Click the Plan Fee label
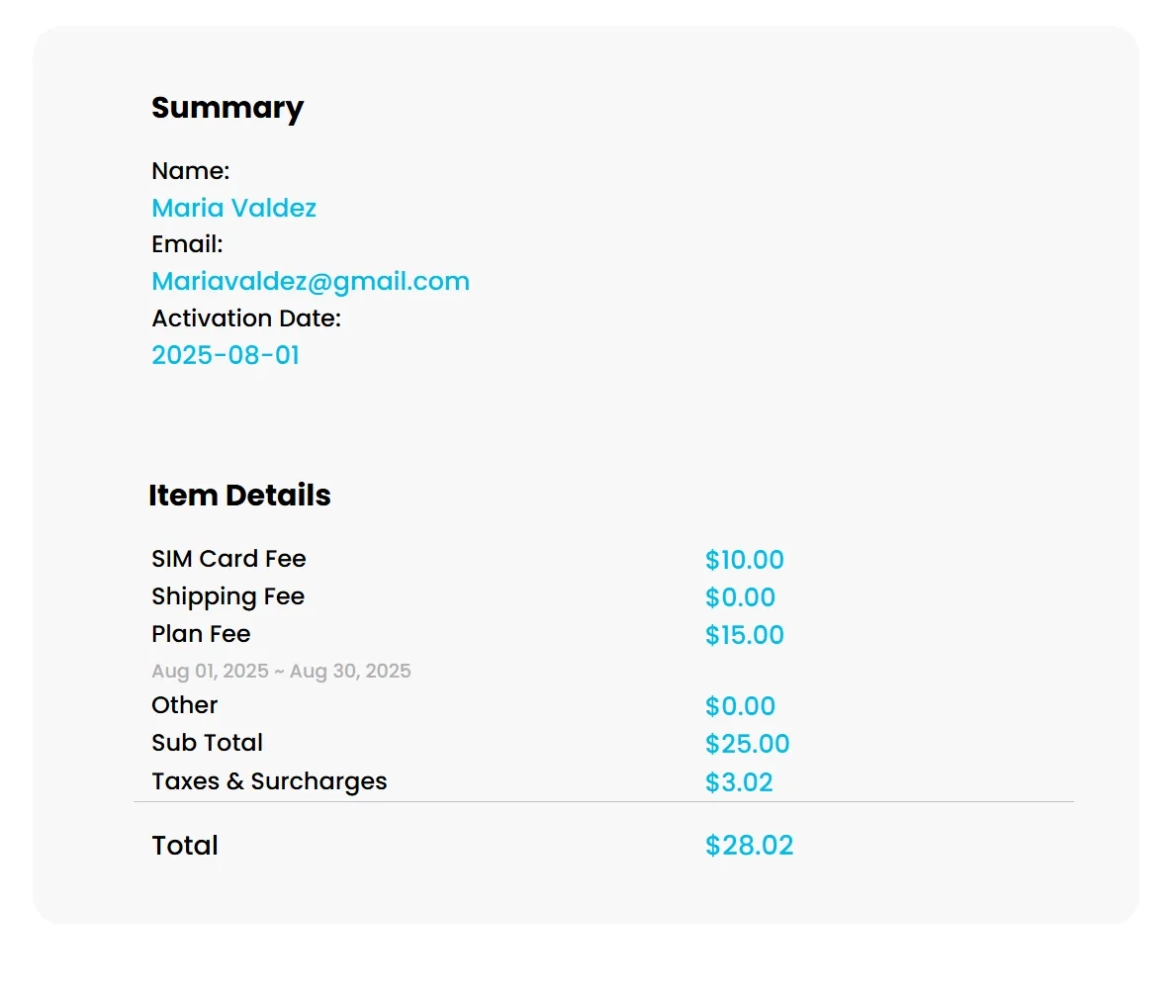 (201, 634)
